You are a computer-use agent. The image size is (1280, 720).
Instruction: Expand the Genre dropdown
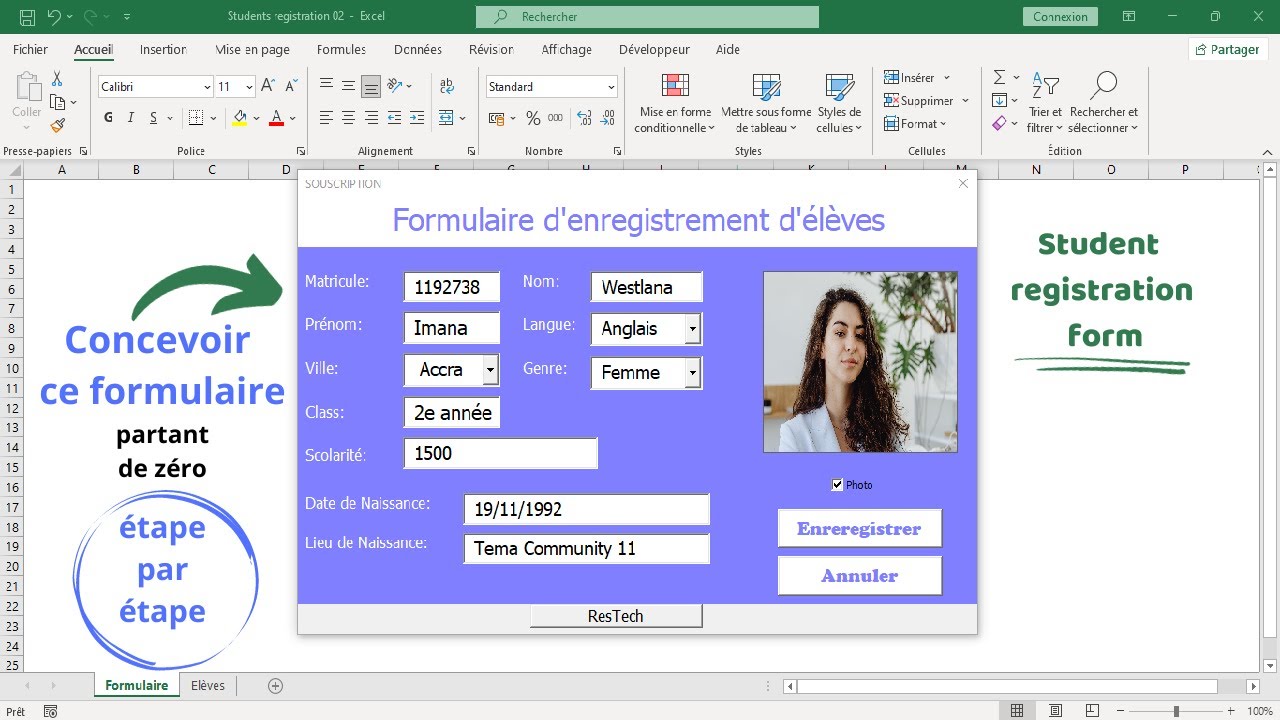[692, 373]
